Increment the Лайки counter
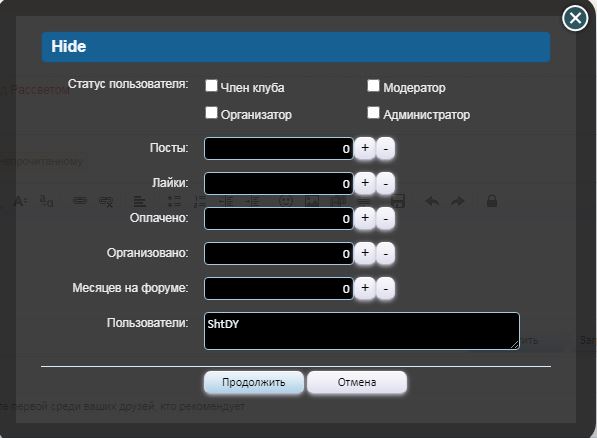597x438 pixels. (365, 183)
